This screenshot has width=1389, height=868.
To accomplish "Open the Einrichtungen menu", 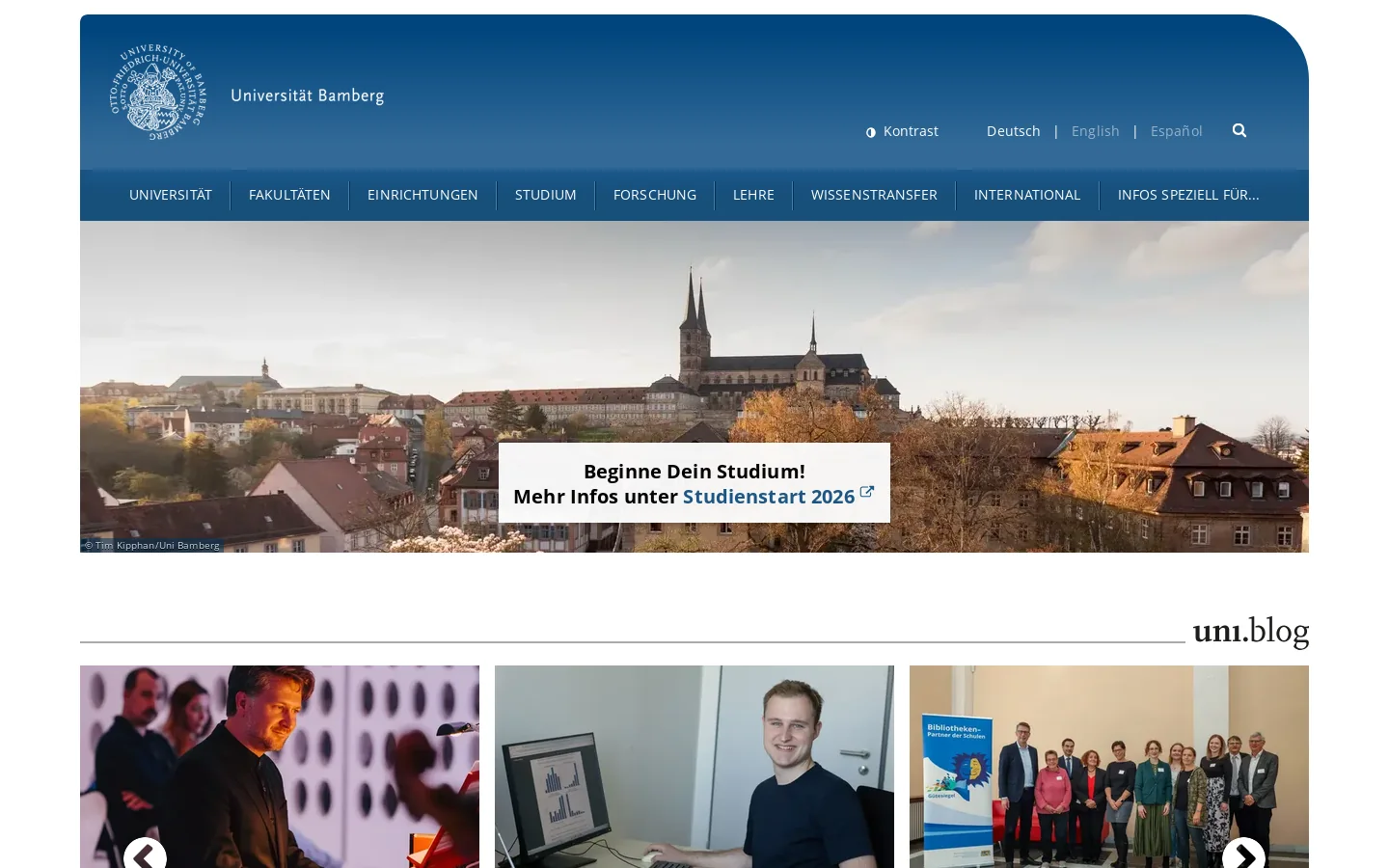I will pyautogui.click(x=422, y=195).
